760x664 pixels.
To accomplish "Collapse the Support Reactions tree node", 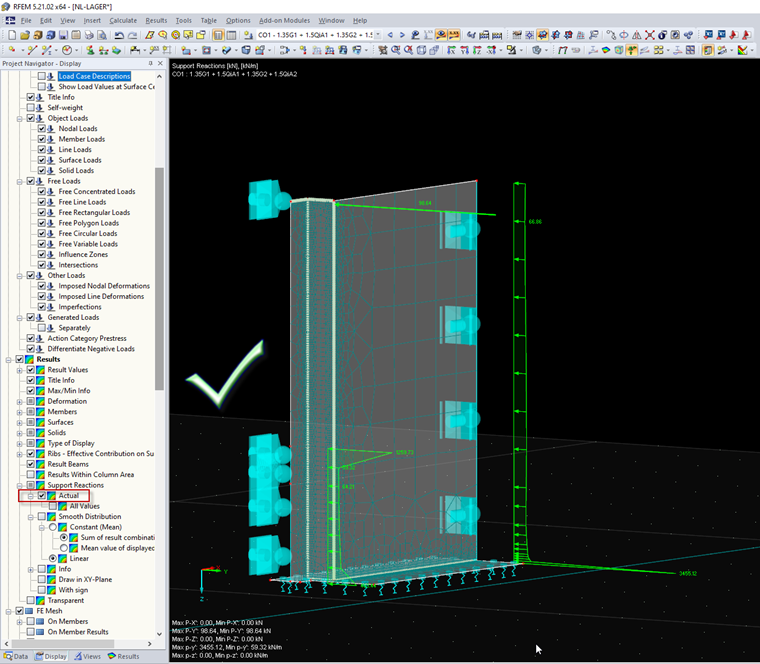I will click(19, 485).
